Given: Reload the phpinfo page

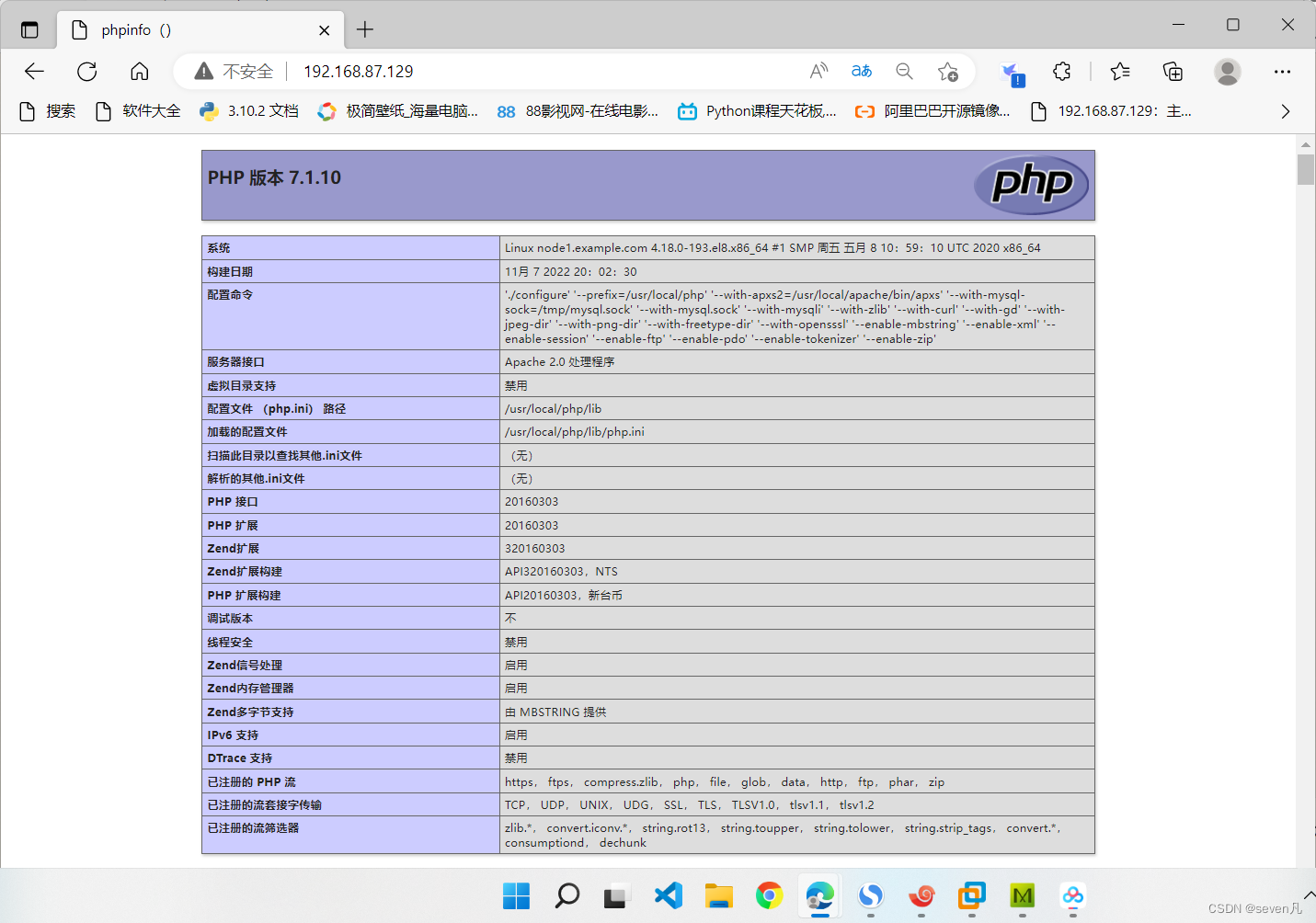Looking at the screenshot, I should 87,72.
